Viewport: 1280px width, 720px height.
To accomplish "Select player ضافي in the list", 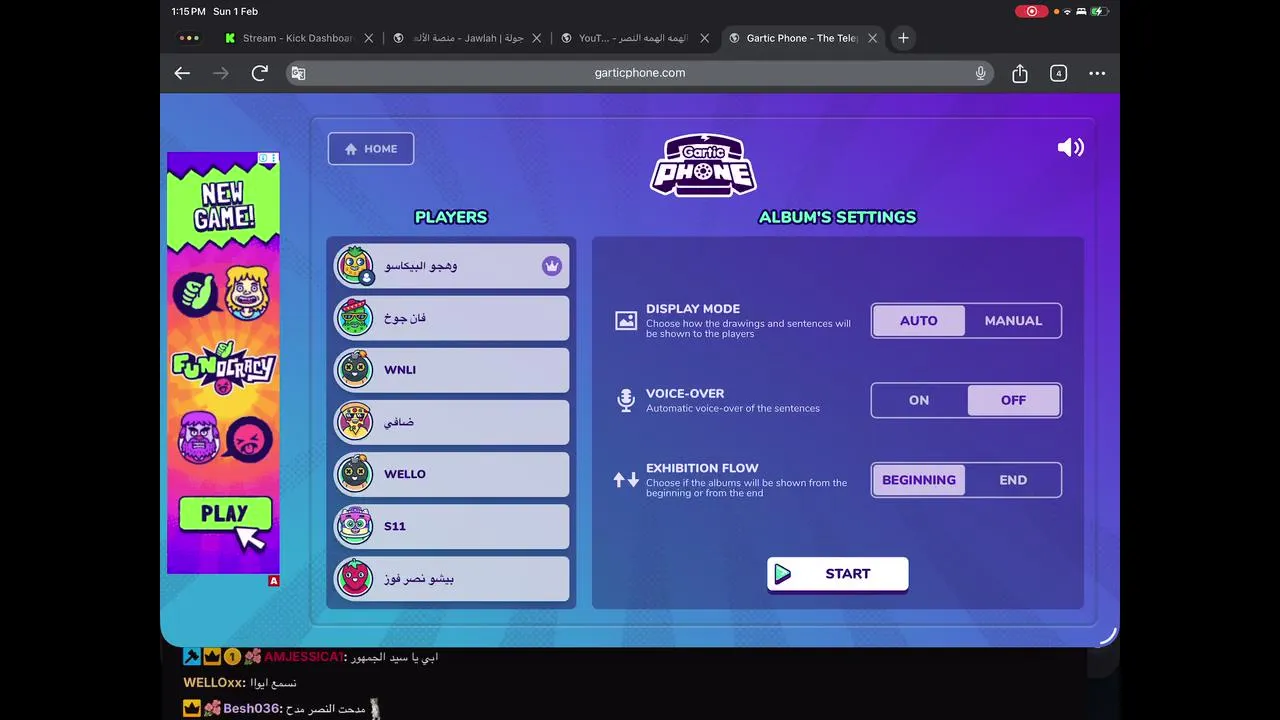I will click(x=451, y=422).
